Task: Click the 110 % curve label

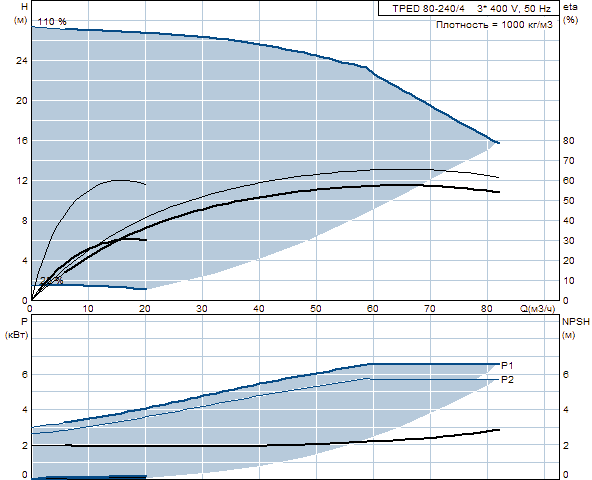Action: click(x=52, y=22)
